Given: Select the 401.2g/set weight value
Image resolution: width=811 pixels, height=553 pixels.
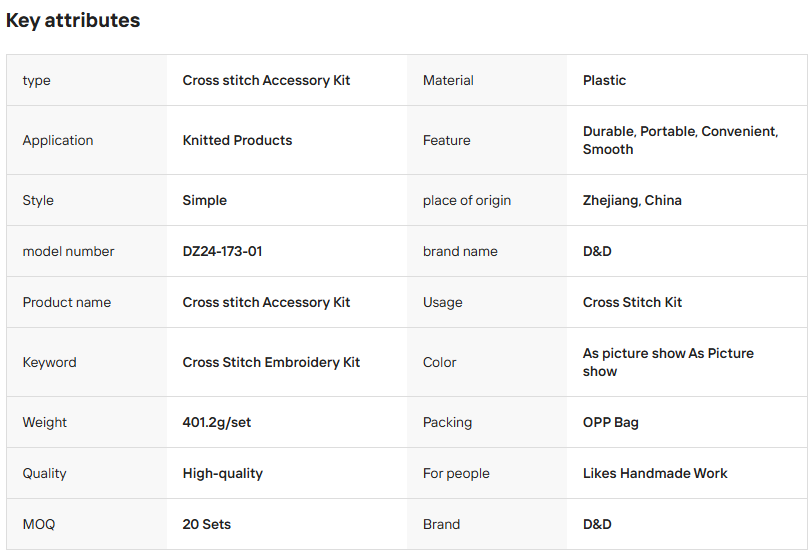Looking at the screenshot, I should 217,422.
